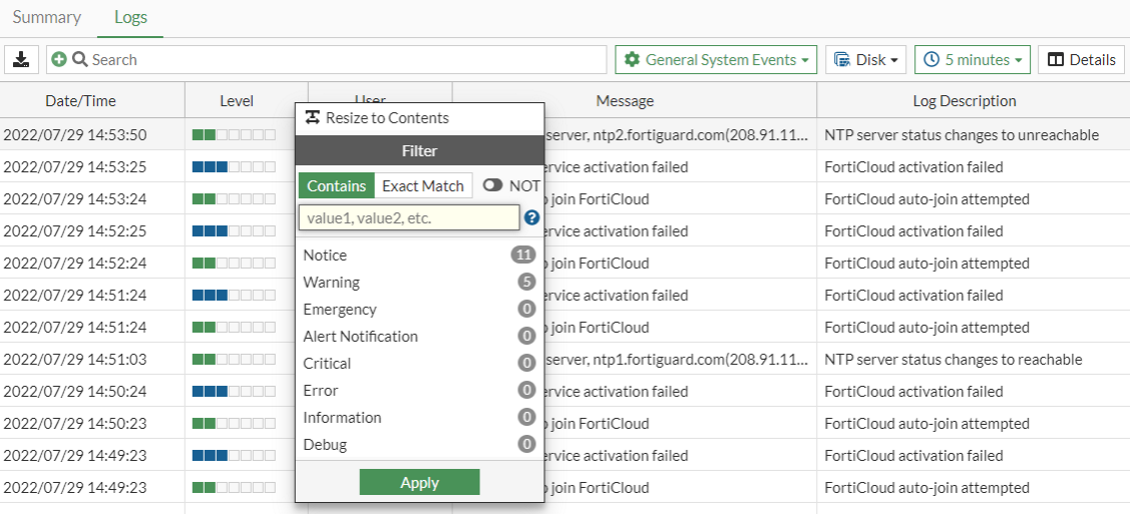Viewport: 1130px width, 514px height.
Task: Click the level bar of the first log row
Action: pos(233,135)
